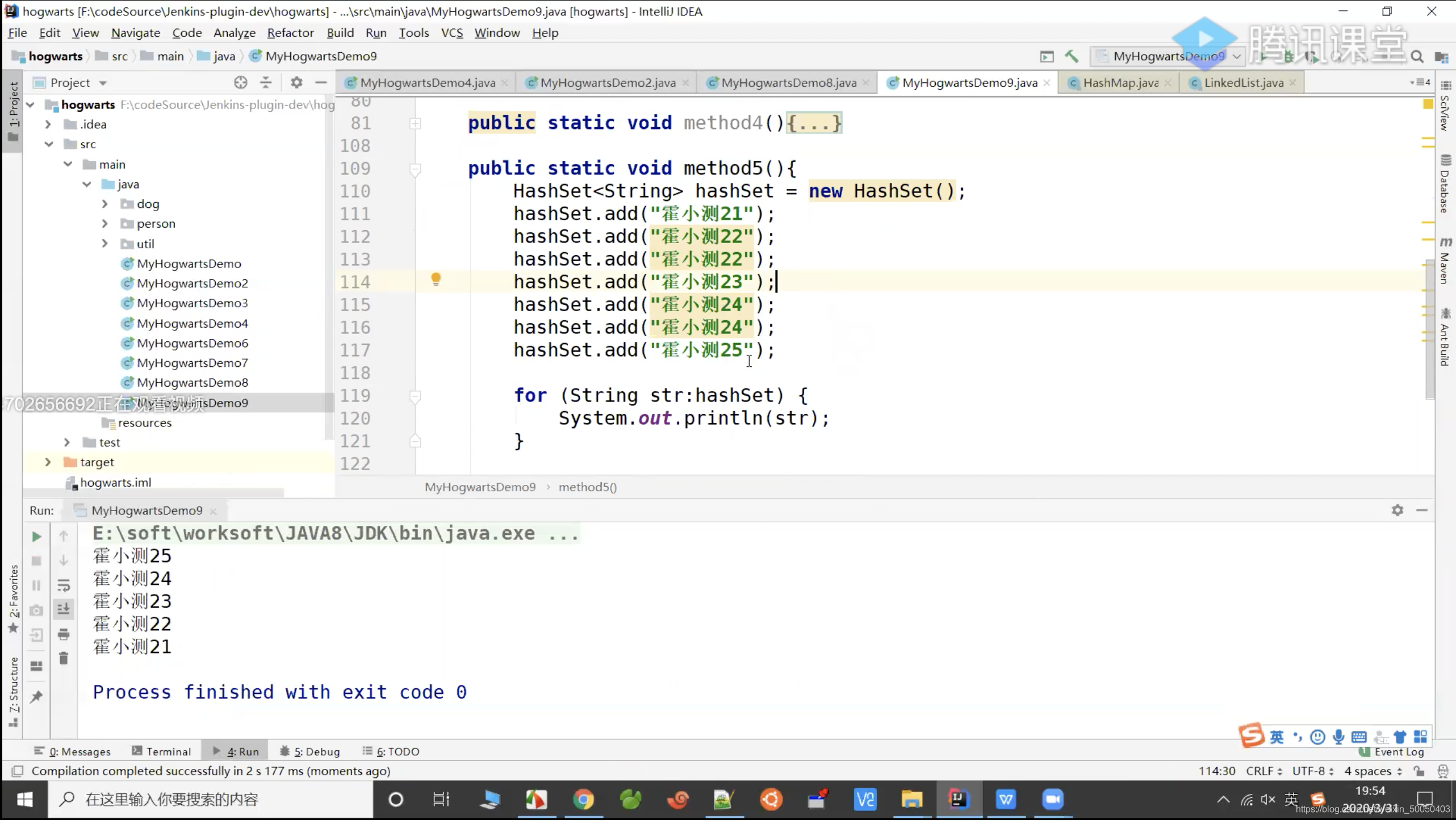The width and height of the screenshot is (1456, 820).
Task: Open Project panel settings gear
Action: (296, 83)
